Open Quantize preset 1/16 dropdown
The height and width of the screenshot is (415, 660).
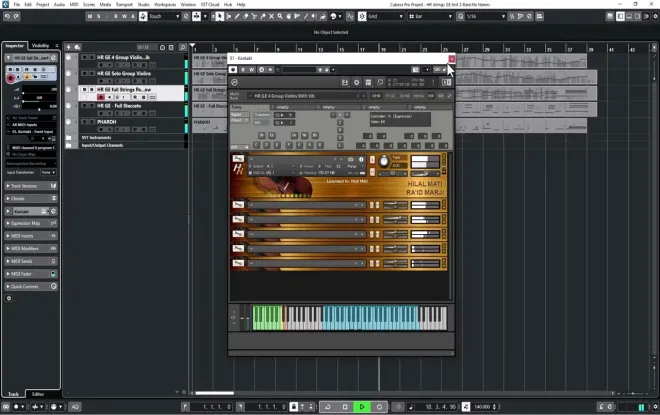[486, 16]
